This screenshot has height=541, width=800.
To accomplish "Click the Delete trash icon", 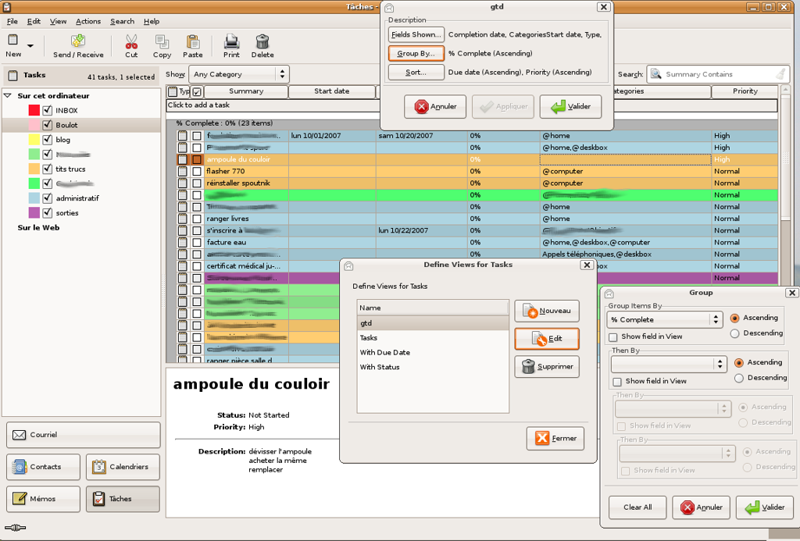I will point(263,42).
